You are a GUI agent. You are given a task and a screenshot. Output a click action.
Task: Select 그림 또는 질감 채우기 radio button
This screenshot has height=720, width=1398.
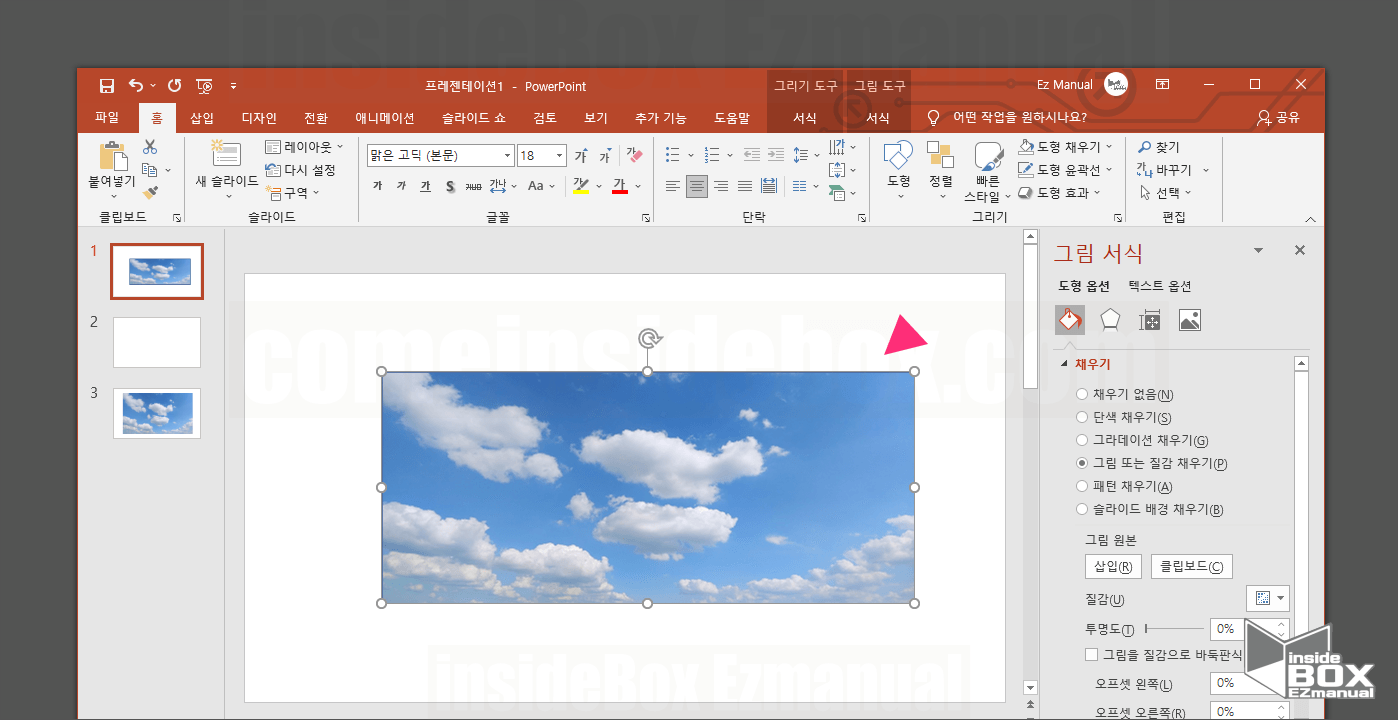[1082, 463]
